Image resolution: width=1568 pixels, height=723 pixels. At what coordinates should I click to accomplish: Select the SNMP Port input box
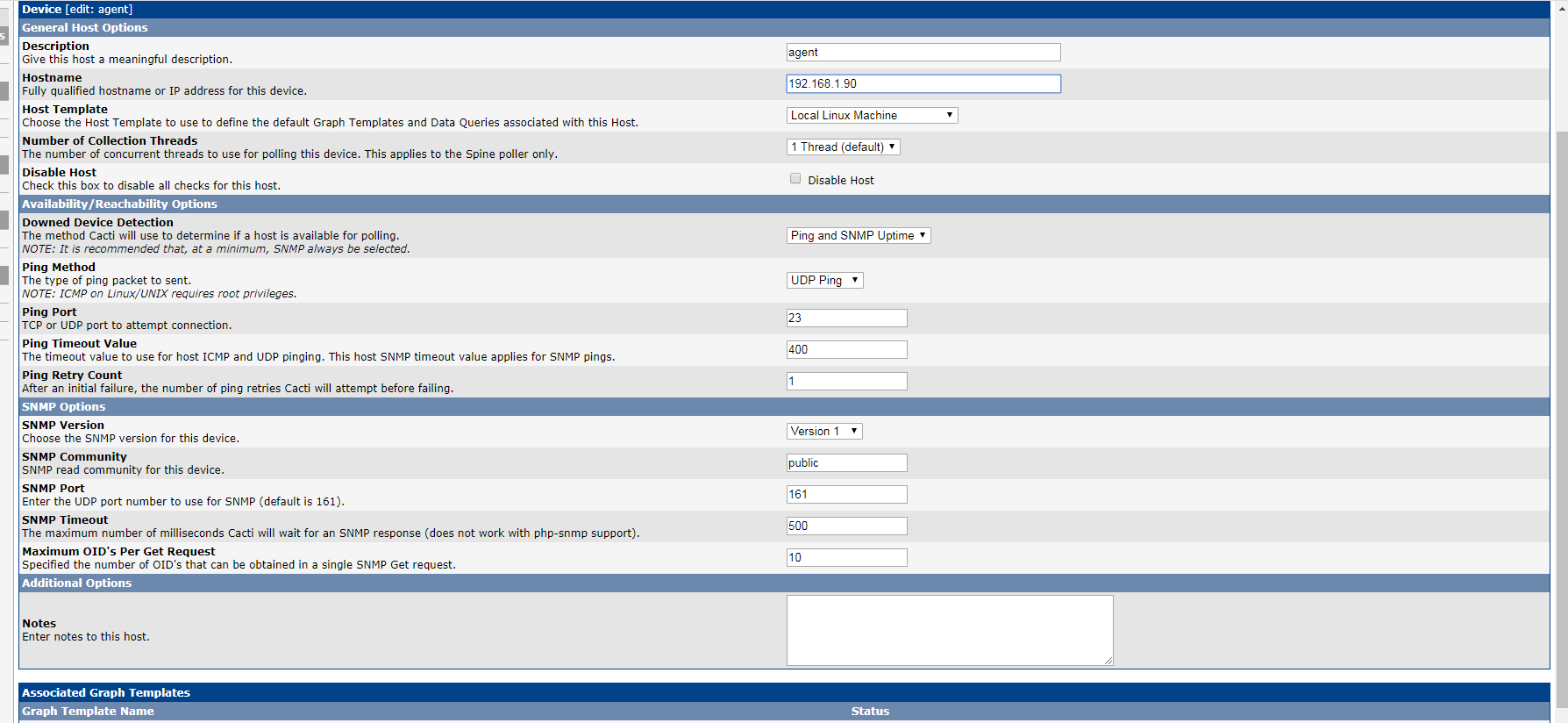(846, 495)
